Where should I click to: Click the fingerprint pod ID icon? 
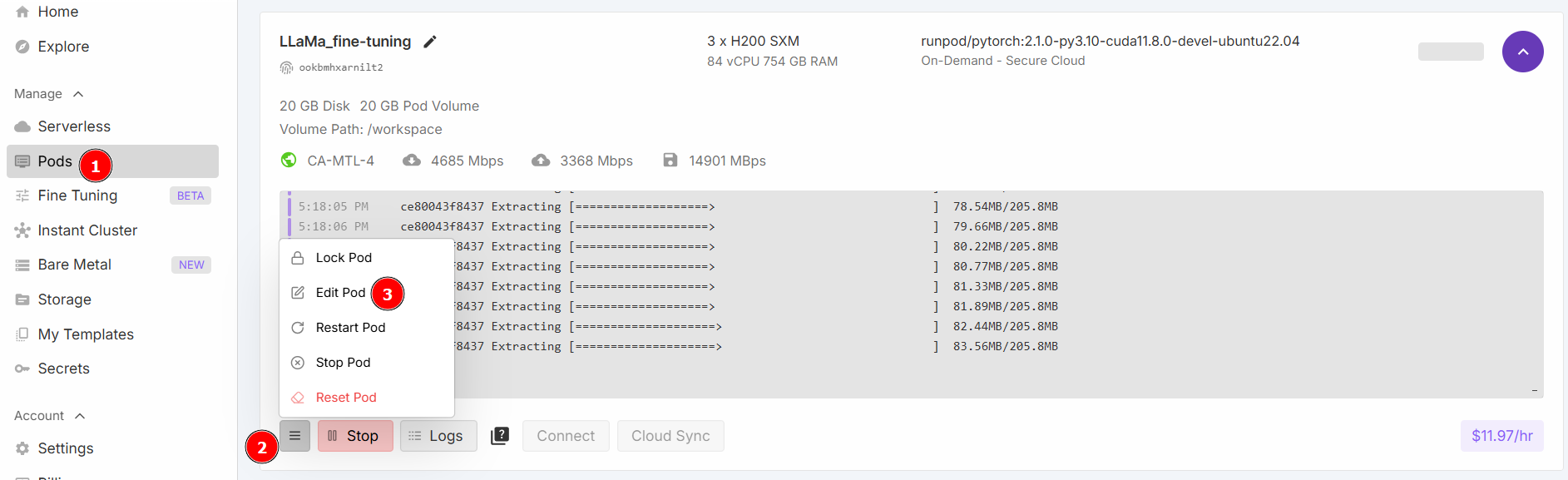point(286,67)
